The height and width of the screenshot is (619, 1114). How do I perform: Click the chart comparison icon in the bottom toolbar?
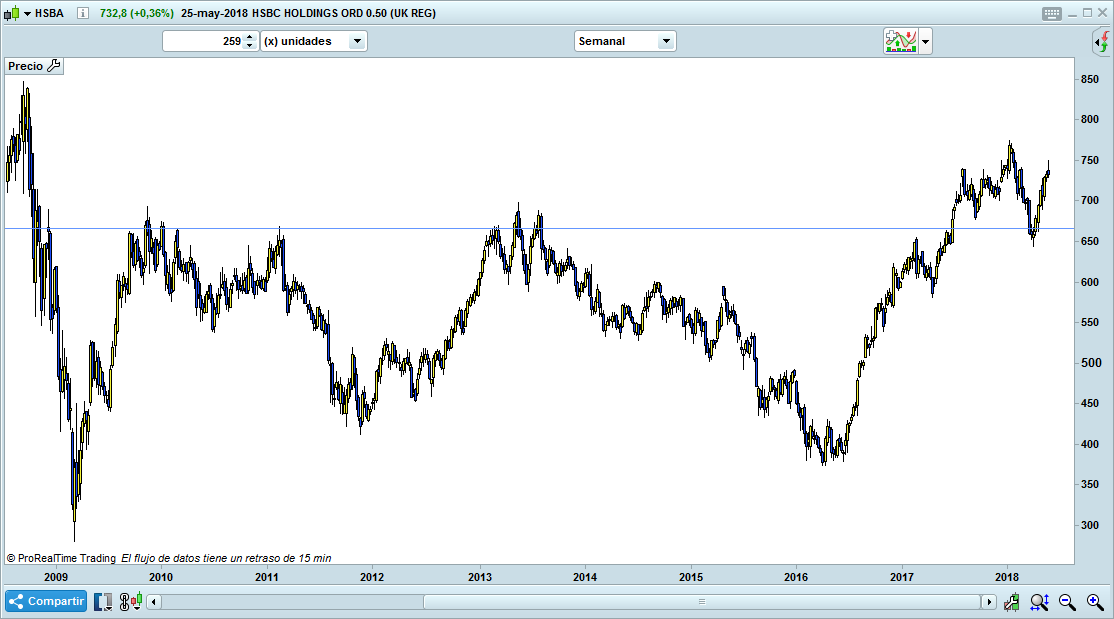(x=103, y=601)
